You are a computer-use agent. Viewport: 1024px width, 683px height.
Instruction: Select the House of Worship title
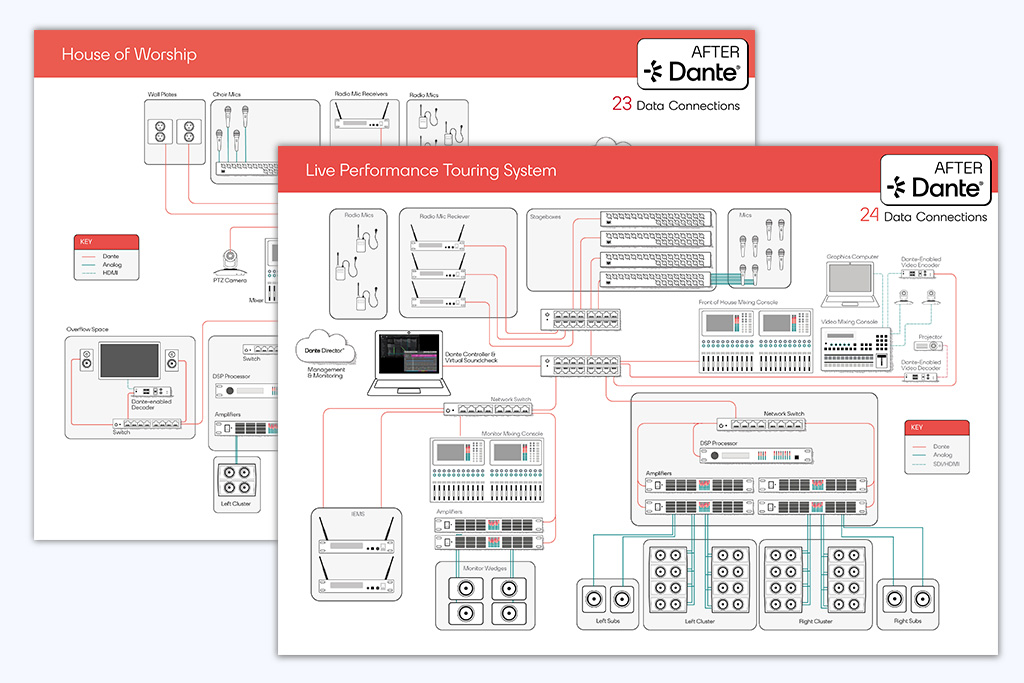pos(129,54)
